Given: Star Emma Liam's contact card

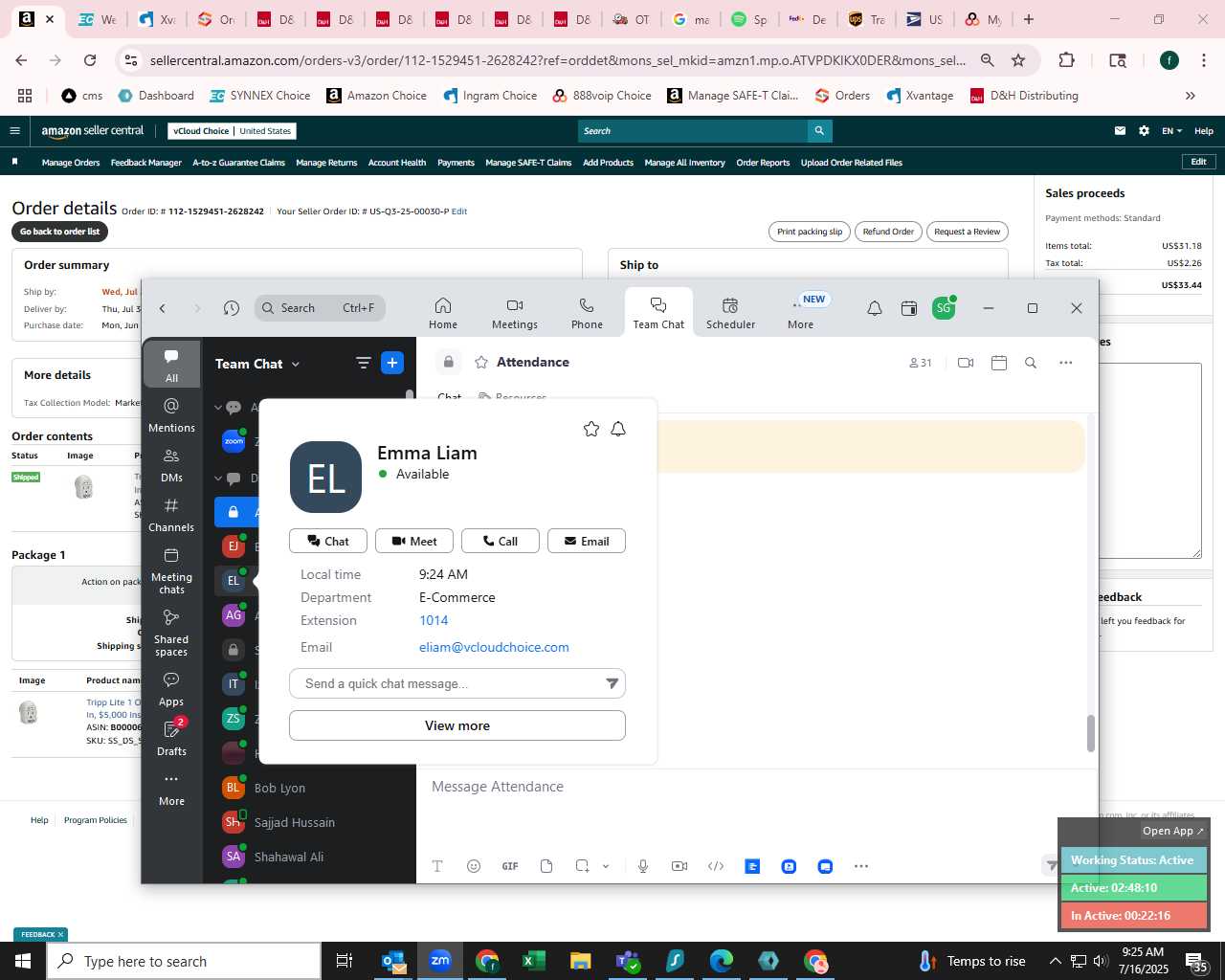Looking at the screenshot, I should pyautogui.click(x=591, y=429).
